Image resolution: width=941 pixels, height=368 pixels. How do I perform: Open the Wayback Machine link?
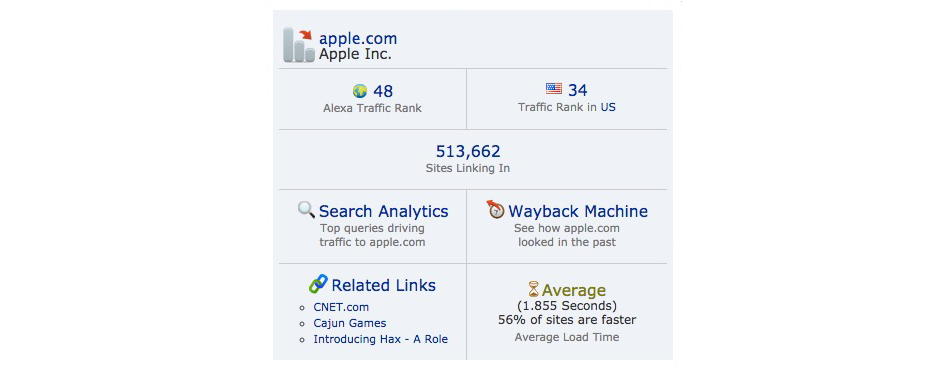click(x=578, y=211)
